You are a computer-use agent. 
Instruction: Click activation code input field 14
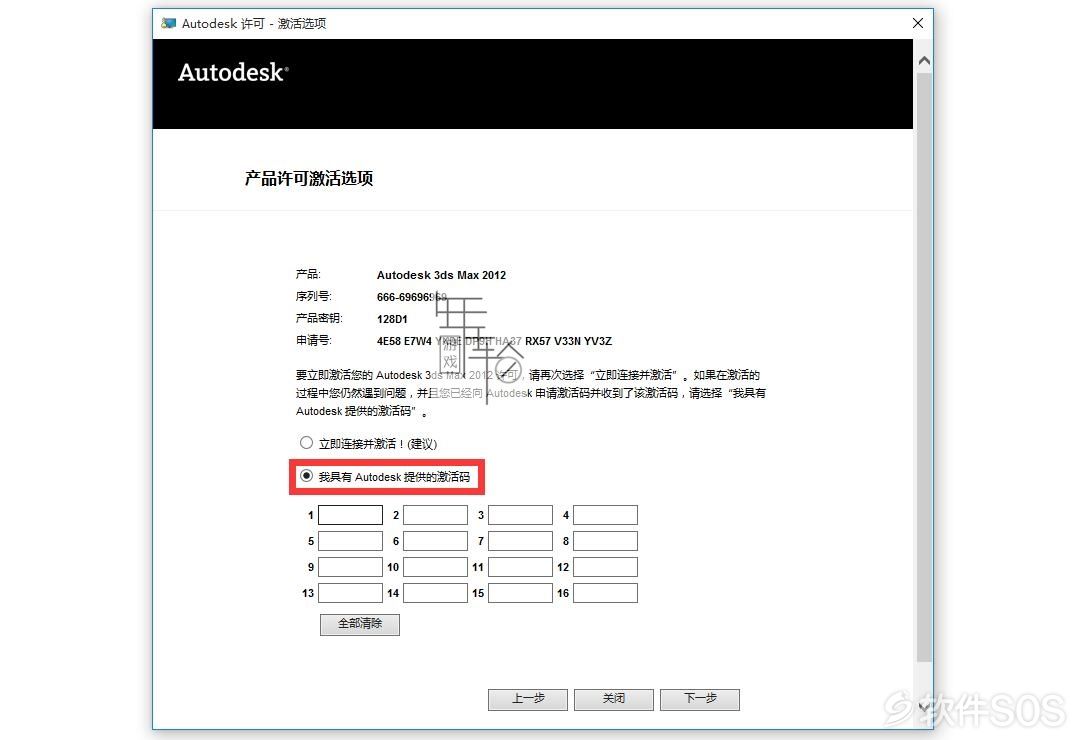coord(435,593)
